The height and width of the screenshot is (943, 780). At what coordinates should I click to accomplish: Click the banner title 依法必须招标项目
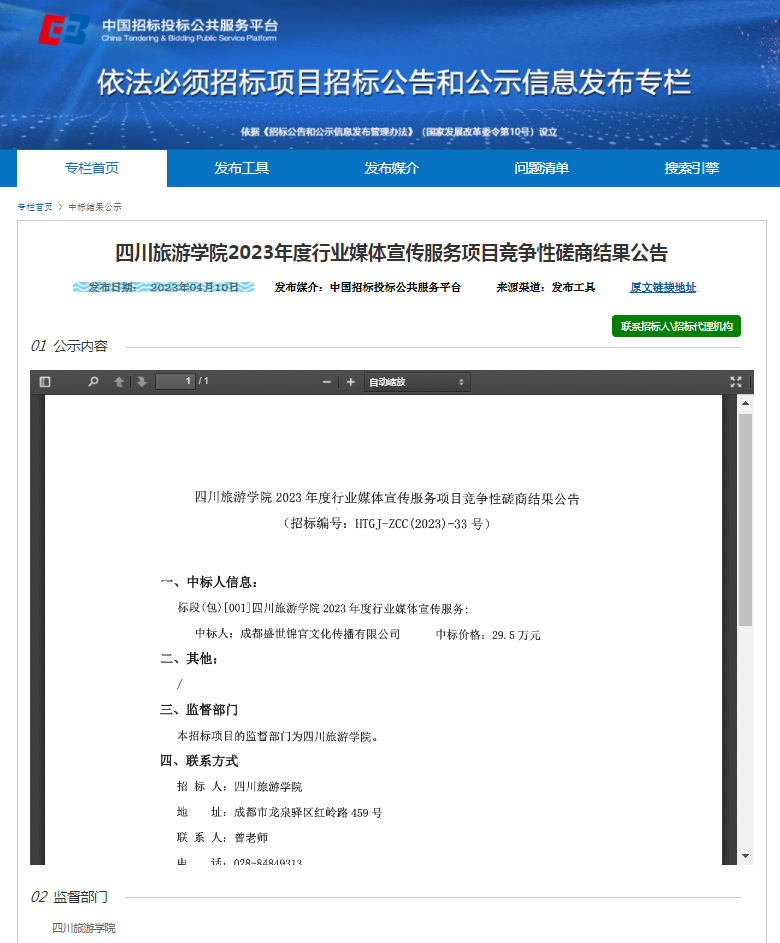(394, 82)
